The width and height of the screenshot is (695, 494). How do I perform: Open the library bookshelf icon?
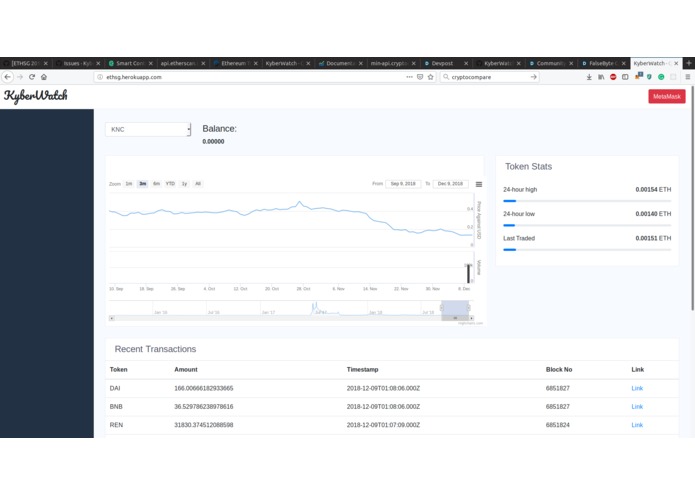(601, 77)
